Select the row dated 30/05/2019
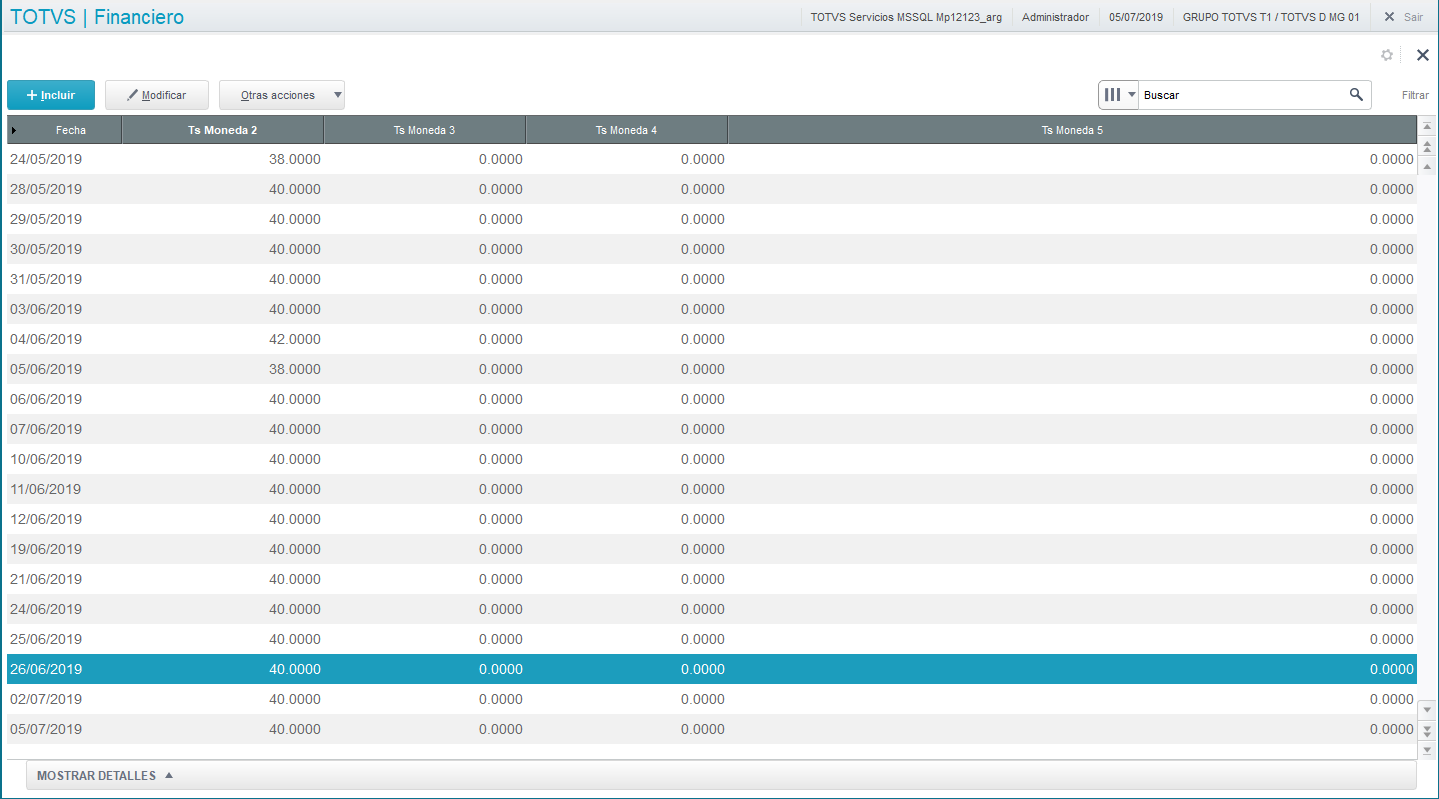This screenshot has height=799, width=1439. 712,249
